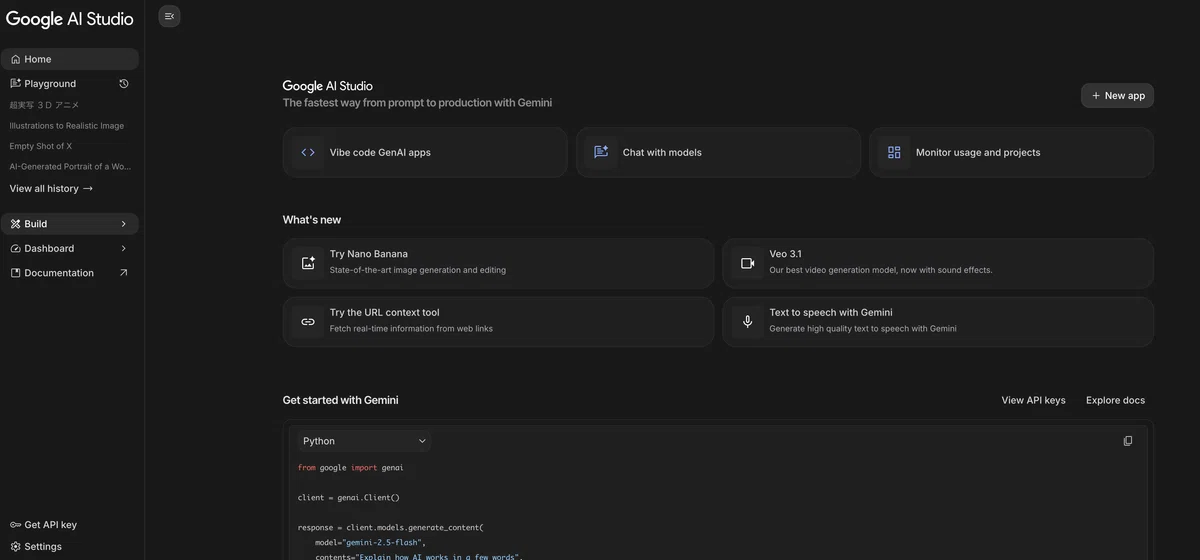Click the 'Get started with Gemini' heading
Viewport: 1200px width, 560px height.
340,400
